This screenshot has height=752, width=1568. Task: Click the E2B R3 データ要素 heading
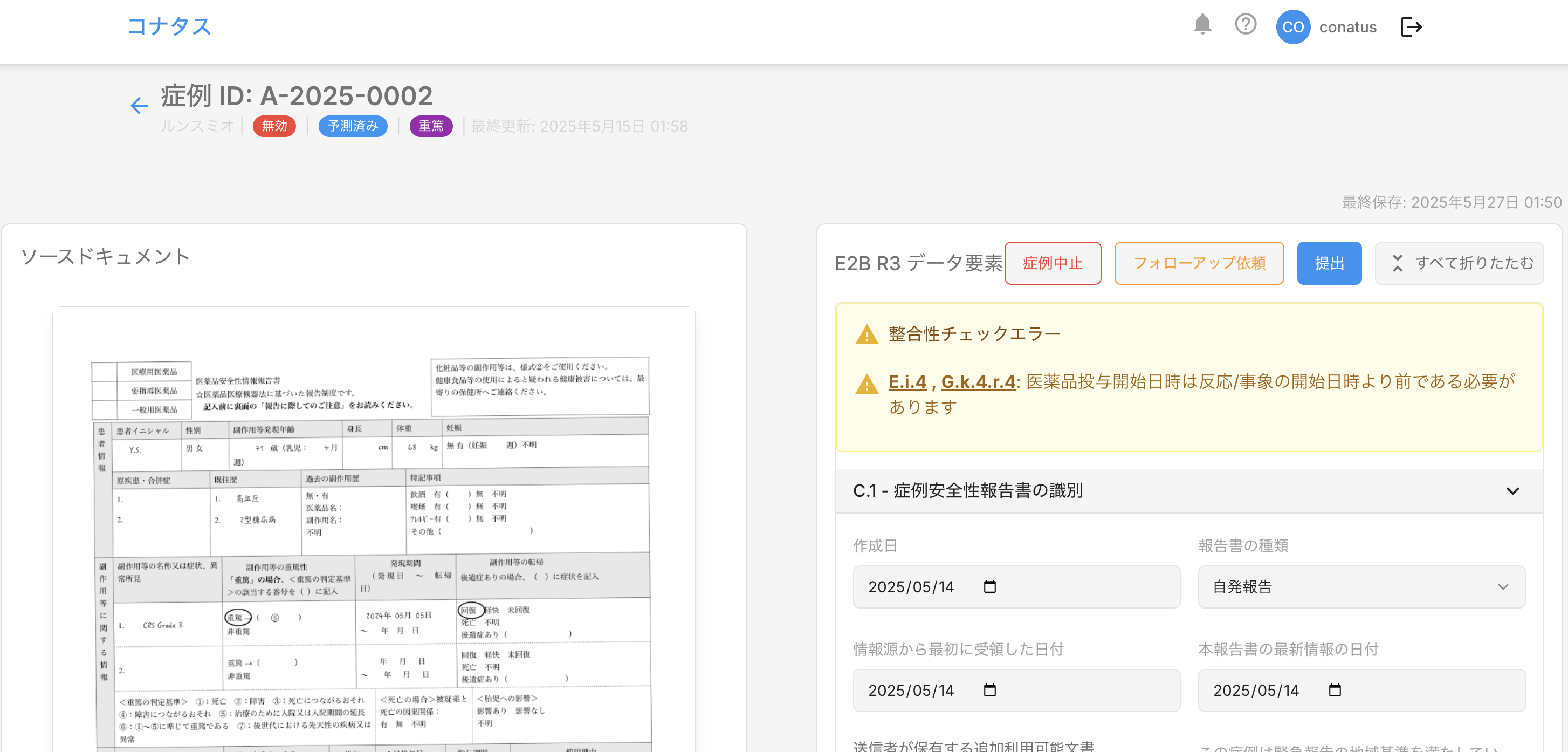[x=918, y=263]
